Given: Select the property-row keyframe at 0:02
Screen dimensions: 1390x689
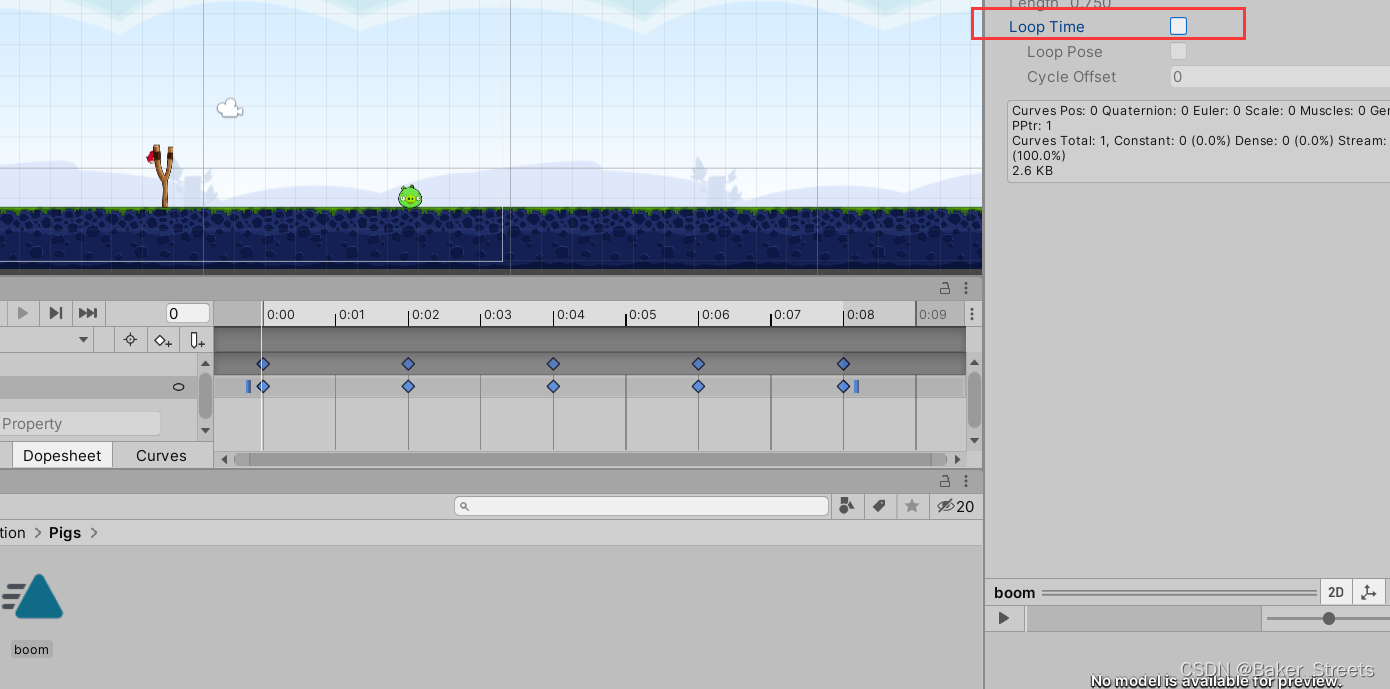Looking at the screenshot, I should tap(408, 386).
